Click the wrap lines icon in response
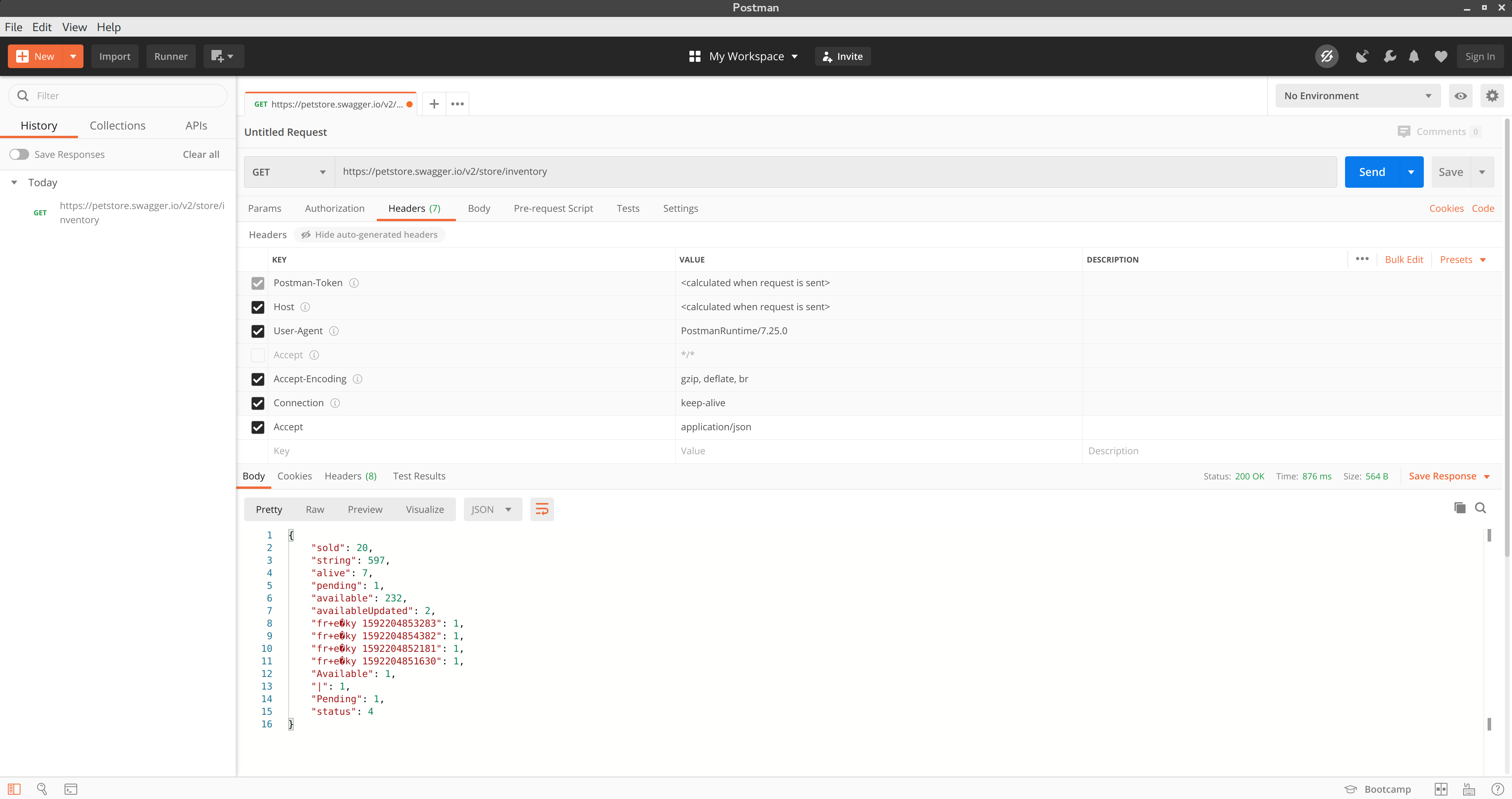The height and width of the screenshot is (799, 1512). pyautogui.click(x=541, y=509)
